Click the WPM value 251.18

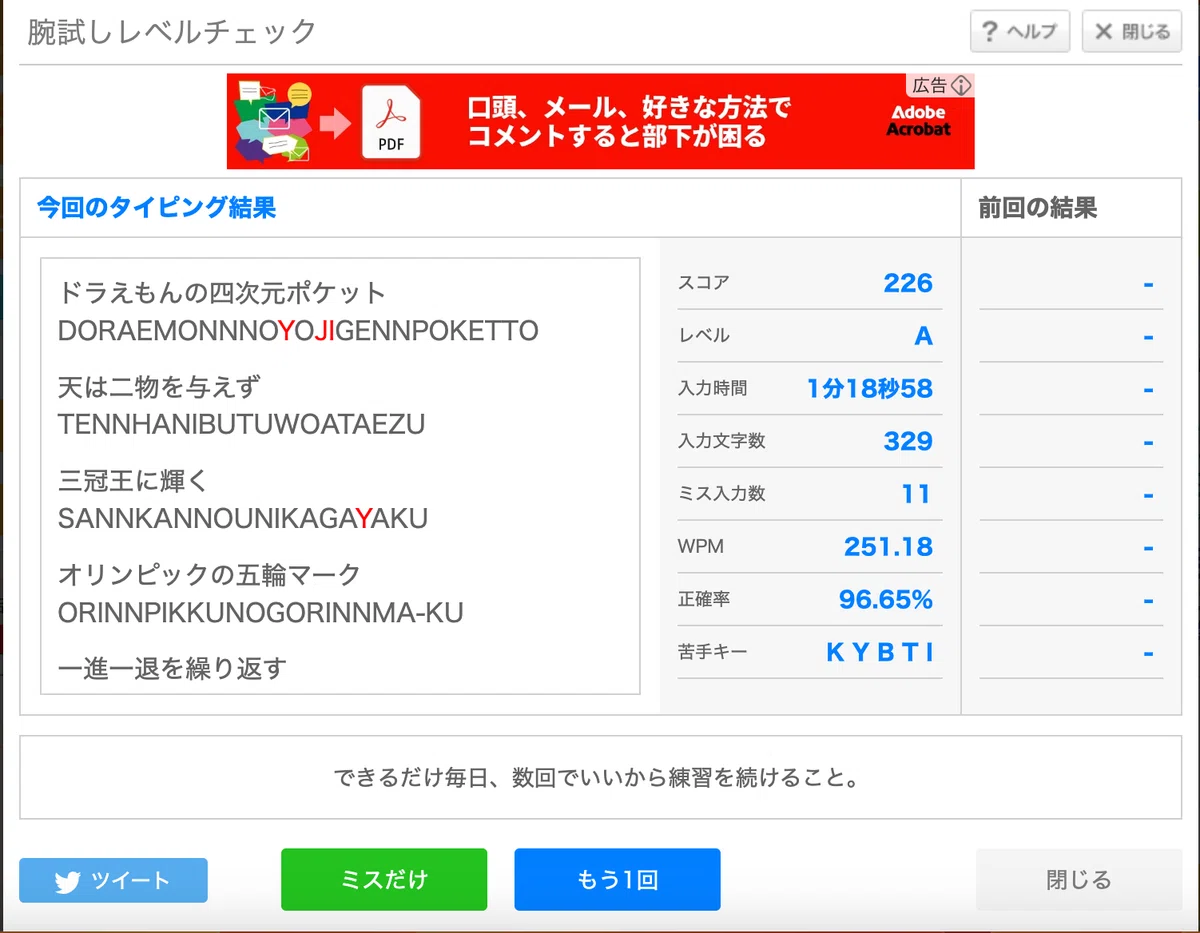[x=888, y=547]
